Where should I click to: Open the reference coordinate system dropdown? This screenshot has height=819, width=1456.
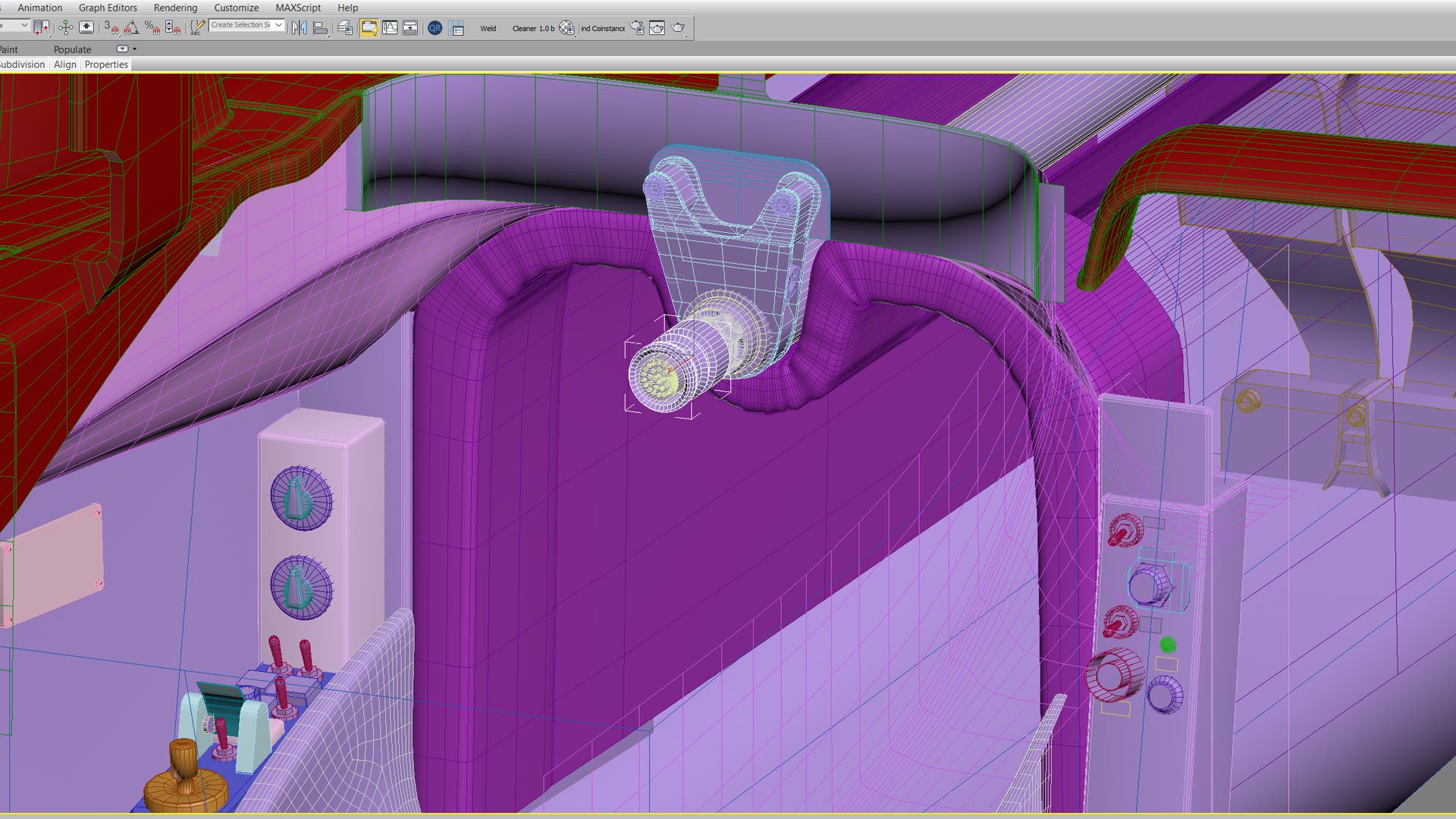click(x=24, y=25)
